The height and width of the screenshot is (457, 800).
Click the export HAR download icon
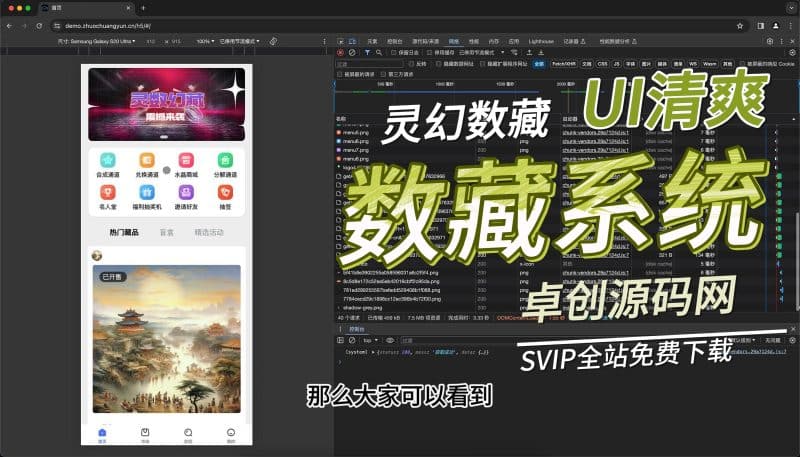coord(541,53)
